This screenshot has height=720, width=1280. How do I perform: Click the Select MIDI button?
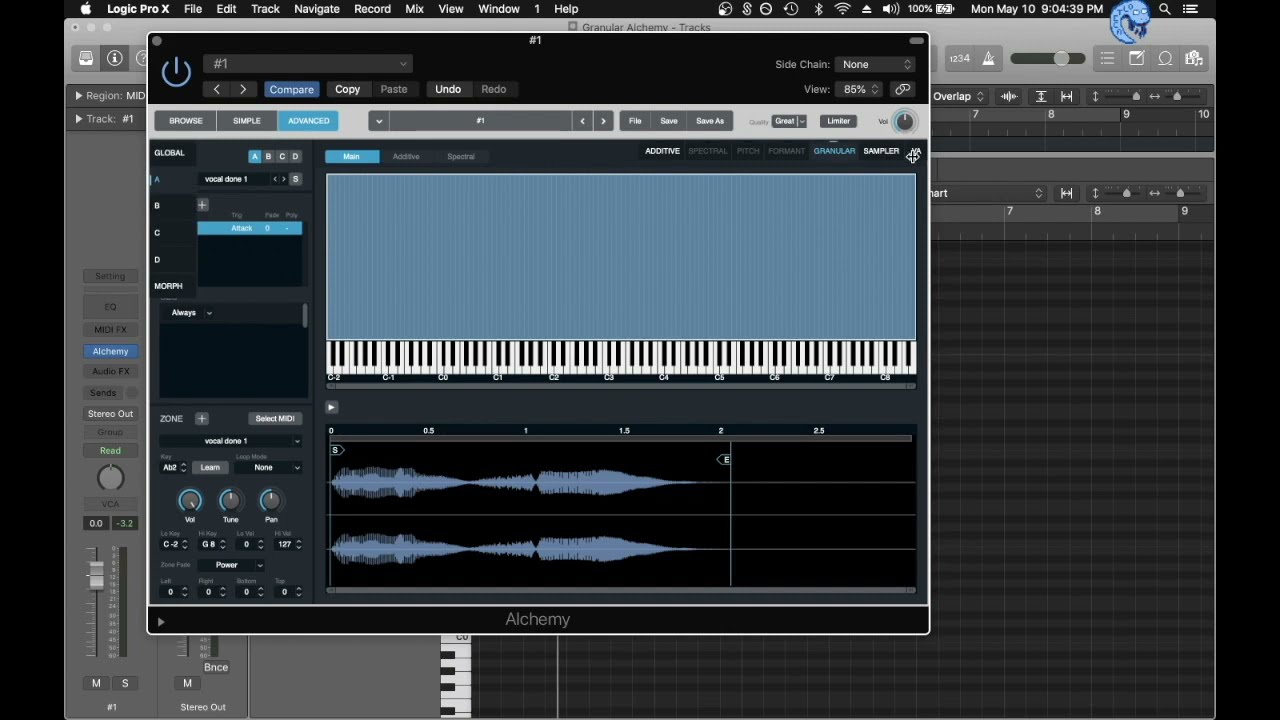[x=274, y=419]
